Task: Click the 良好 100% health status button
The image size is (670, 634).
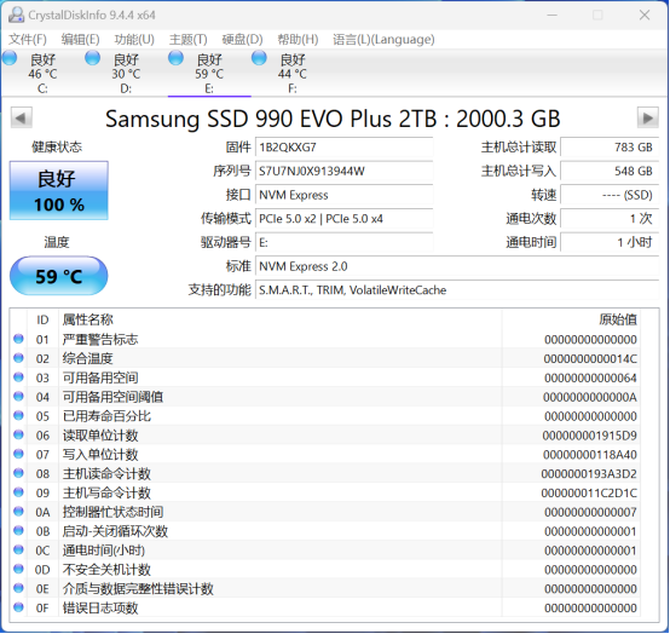Action: coord(59,191)
